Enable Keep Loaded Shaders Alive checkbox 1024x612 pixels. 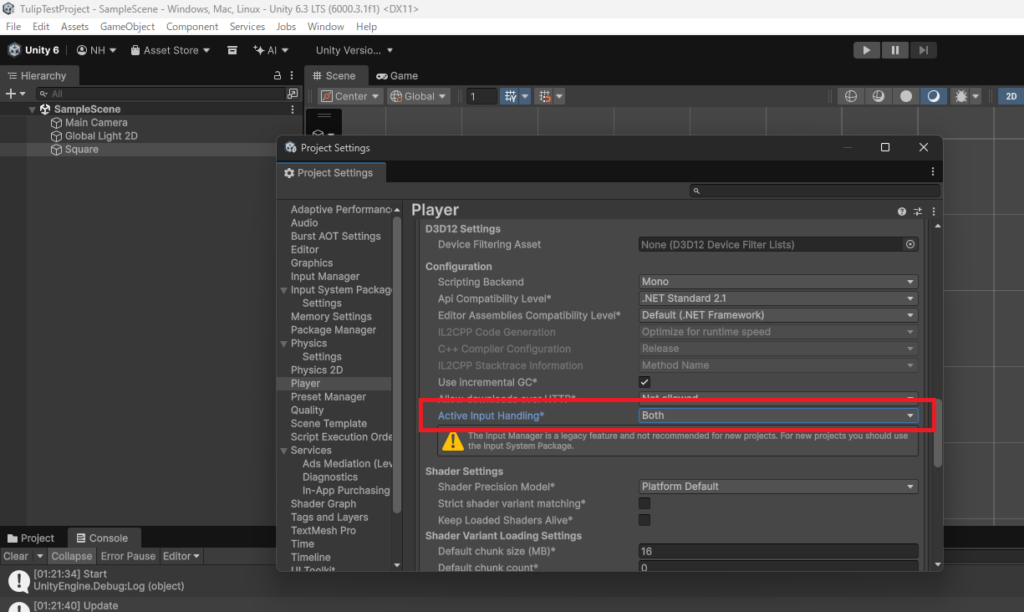pyautogui.click(x=645, y=520)
